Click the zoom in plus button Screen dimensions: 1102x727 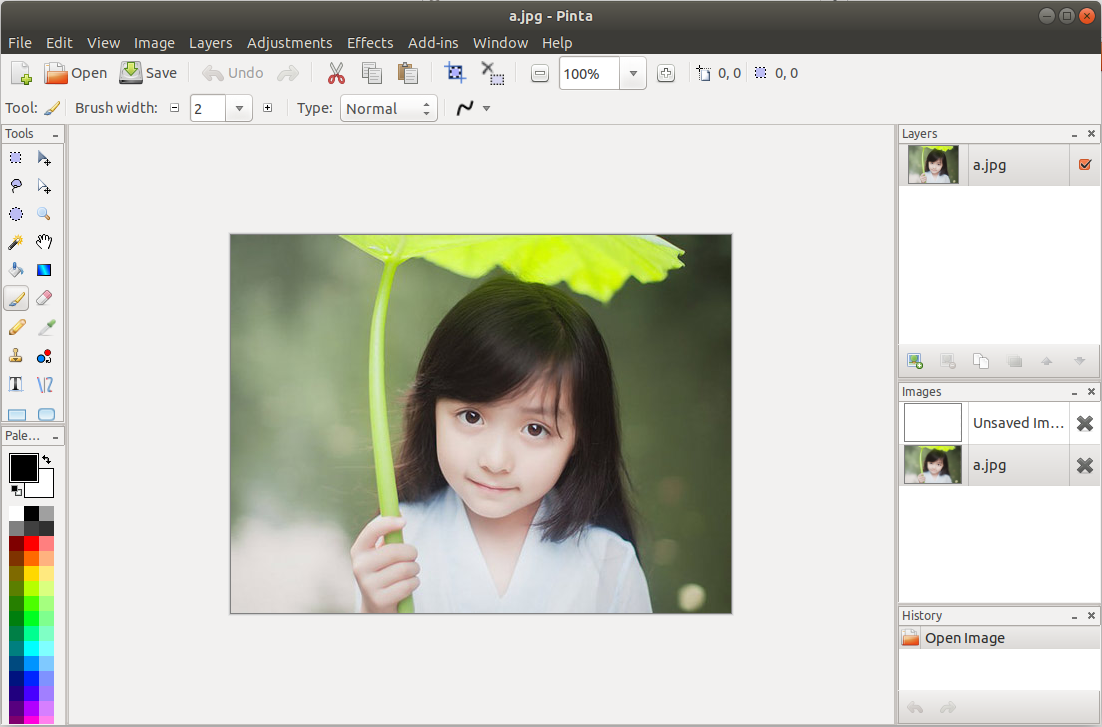[x=666, y=73]
